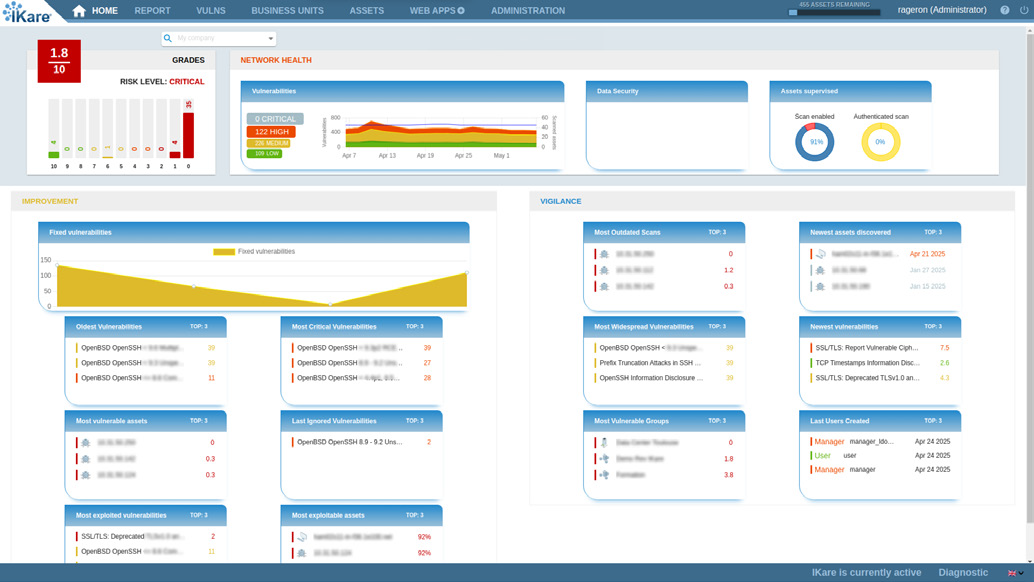Open the language flag selector
Screen dimensions: 1034x582
point(1015,573)
